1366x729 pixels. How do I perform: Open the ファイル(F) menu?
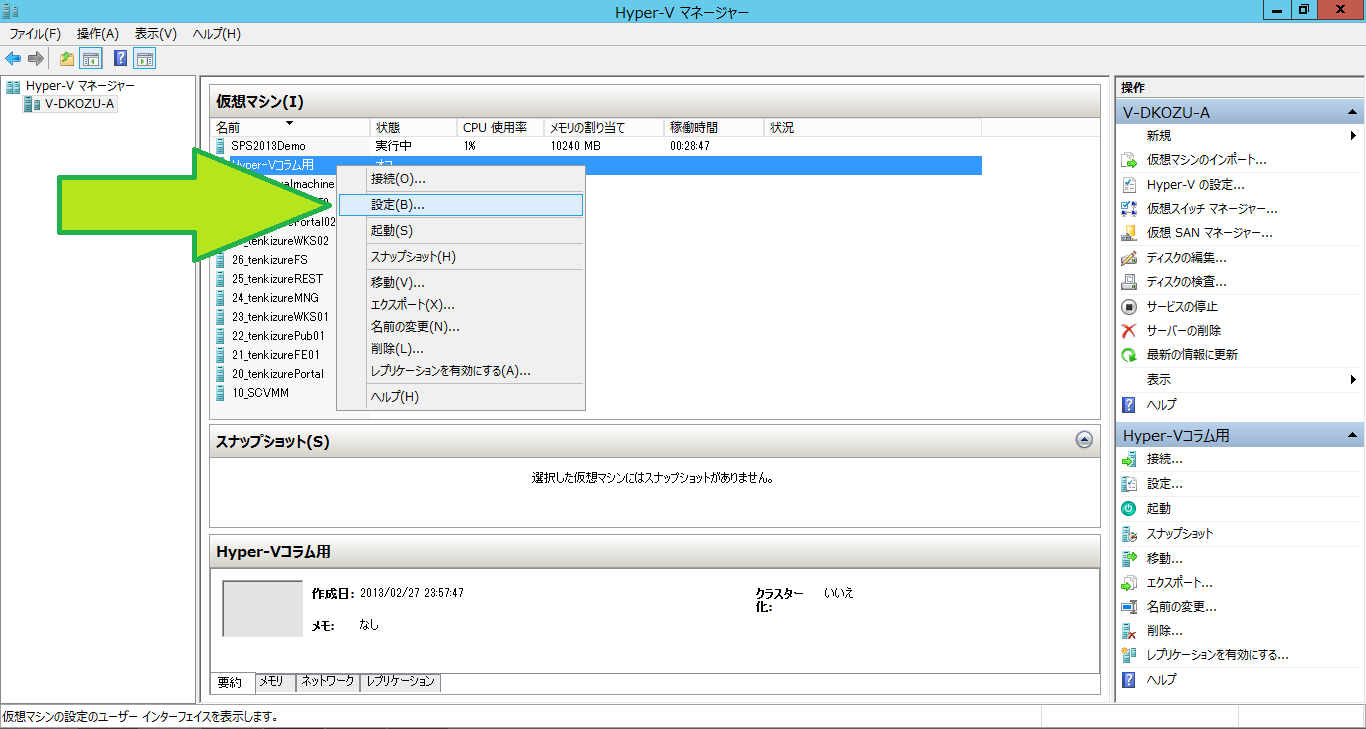(x=35, y=34)
